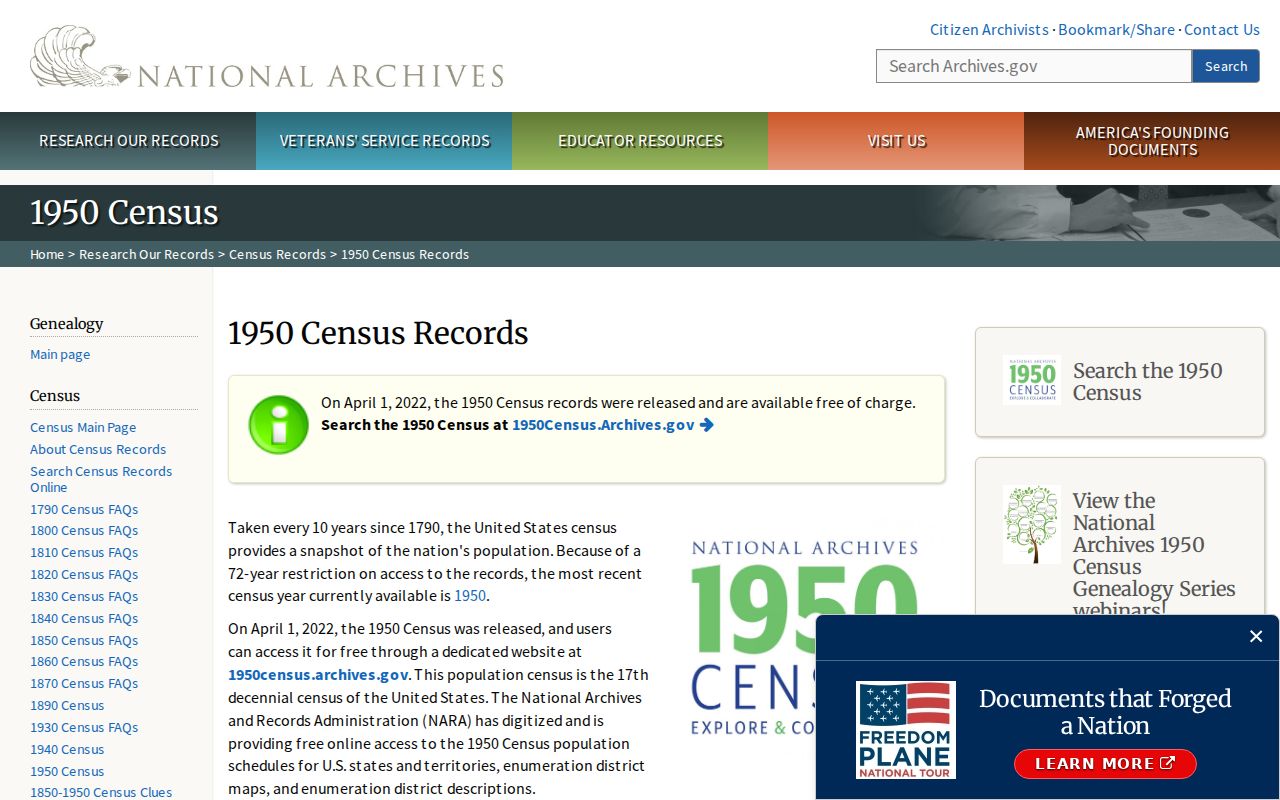Click the Search Archives.gov input field
Screen dimensions: 1280x800
[1034, 66]
